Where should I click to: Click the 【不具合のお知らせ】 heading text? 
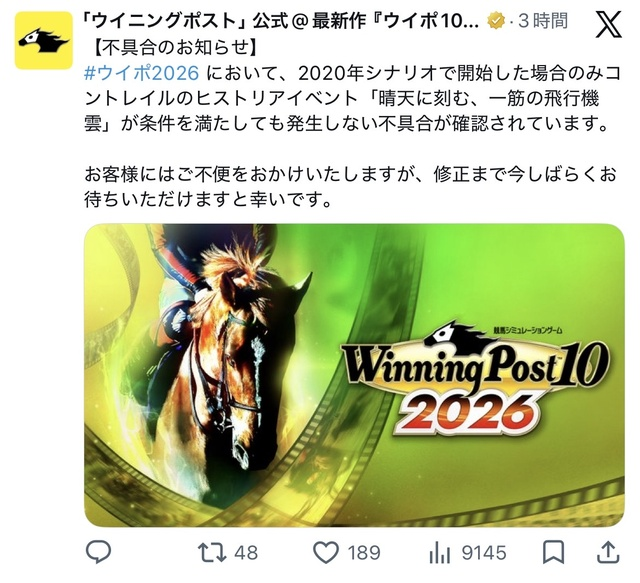coord(173,48)
